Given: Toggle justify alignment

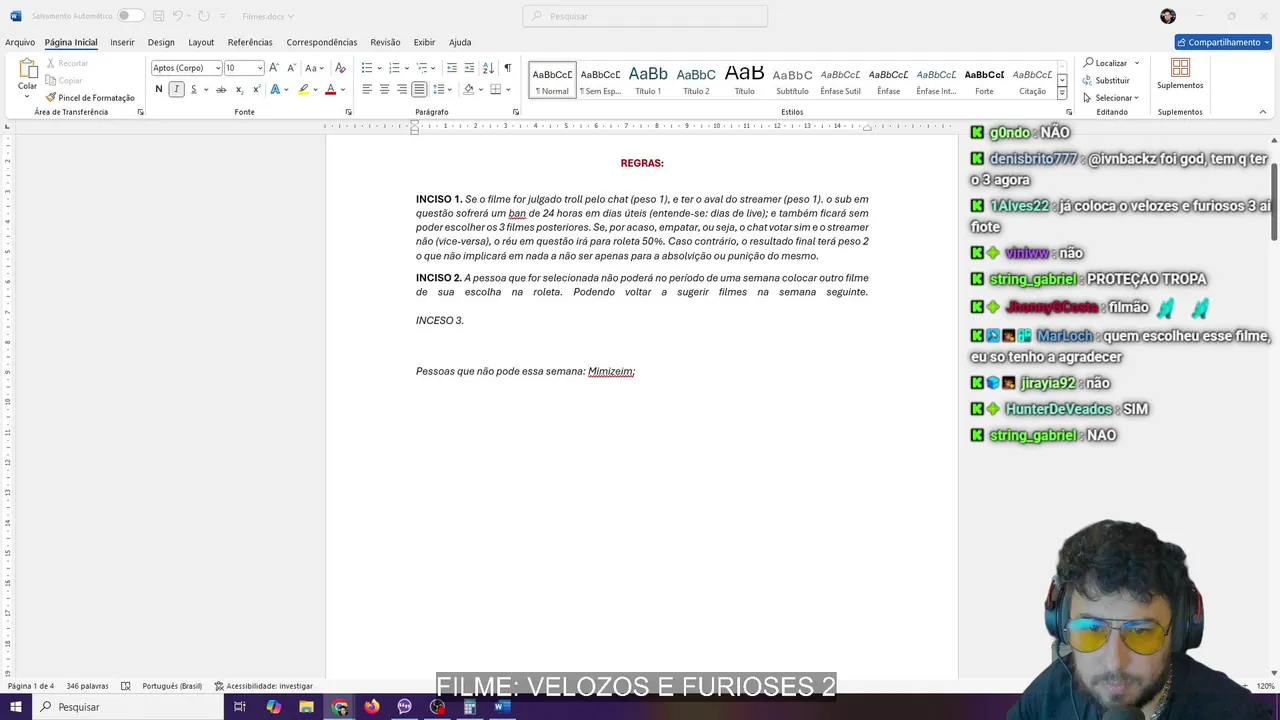Looking at the screenshot, I should click(x=419, y=89).
